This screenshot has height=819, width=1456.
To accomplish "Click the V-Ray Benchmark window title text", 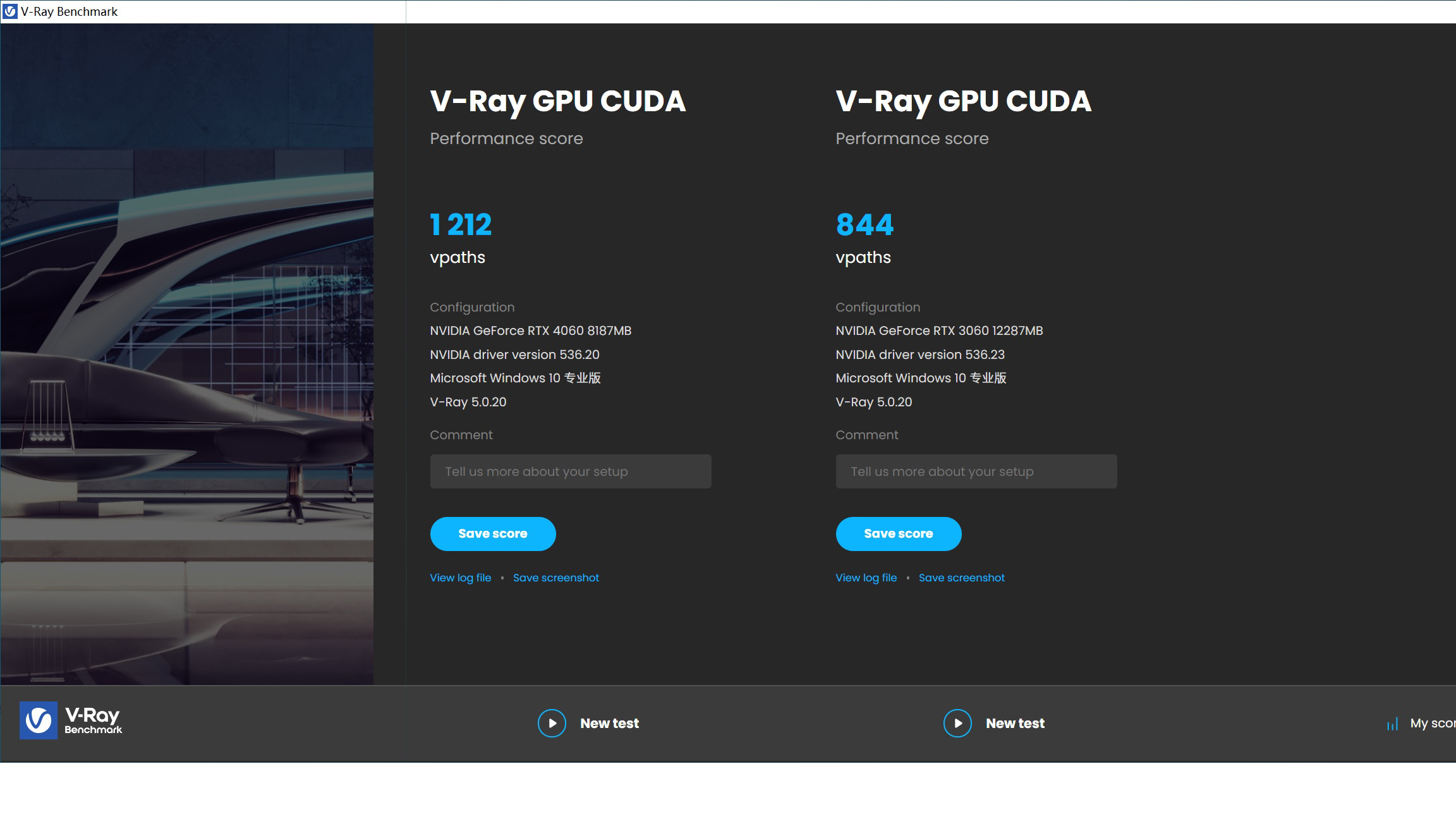I will (x=69, y=11).
